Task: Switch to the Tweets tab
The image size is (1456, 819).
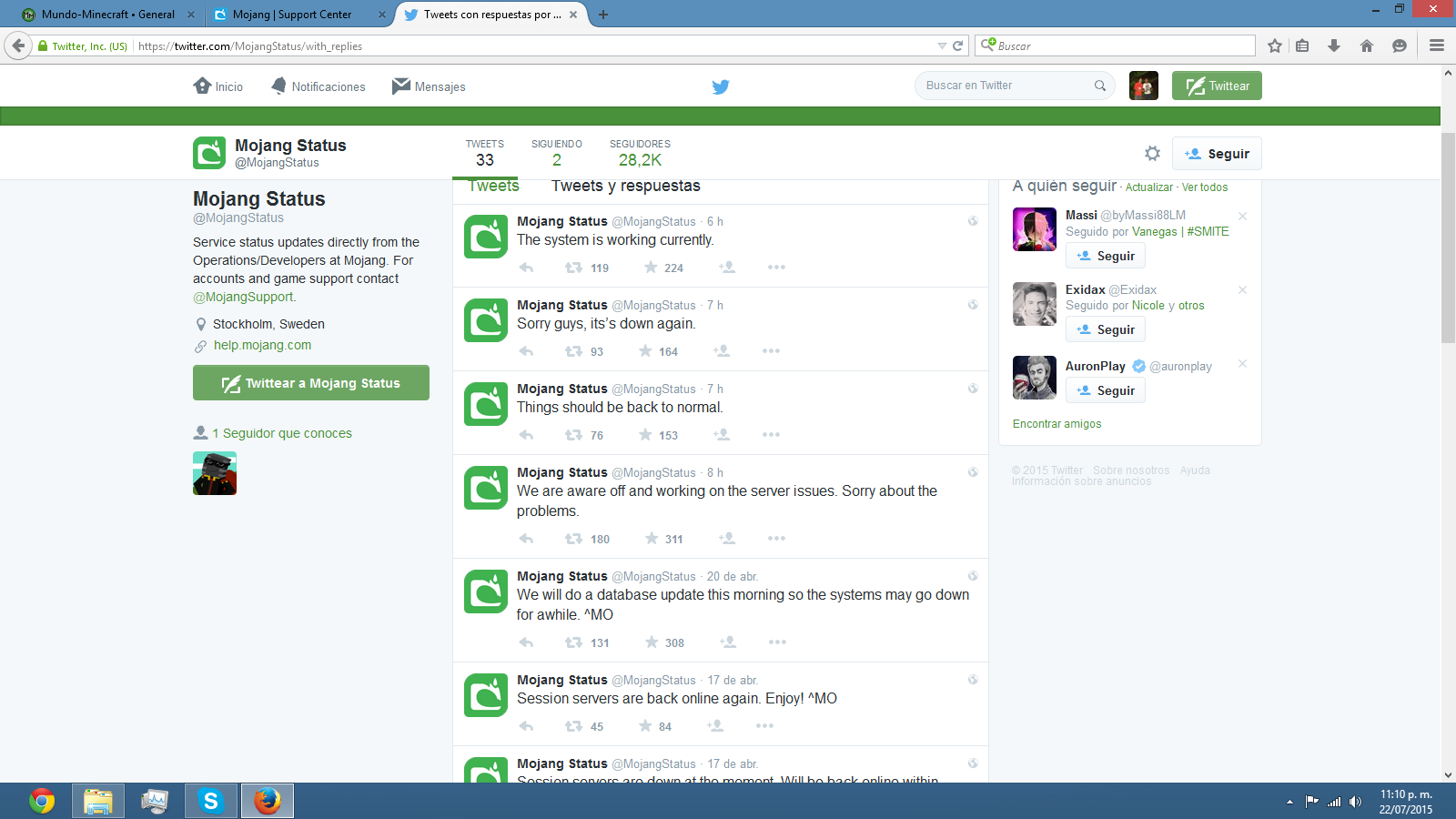Action: tap(493, 187)
